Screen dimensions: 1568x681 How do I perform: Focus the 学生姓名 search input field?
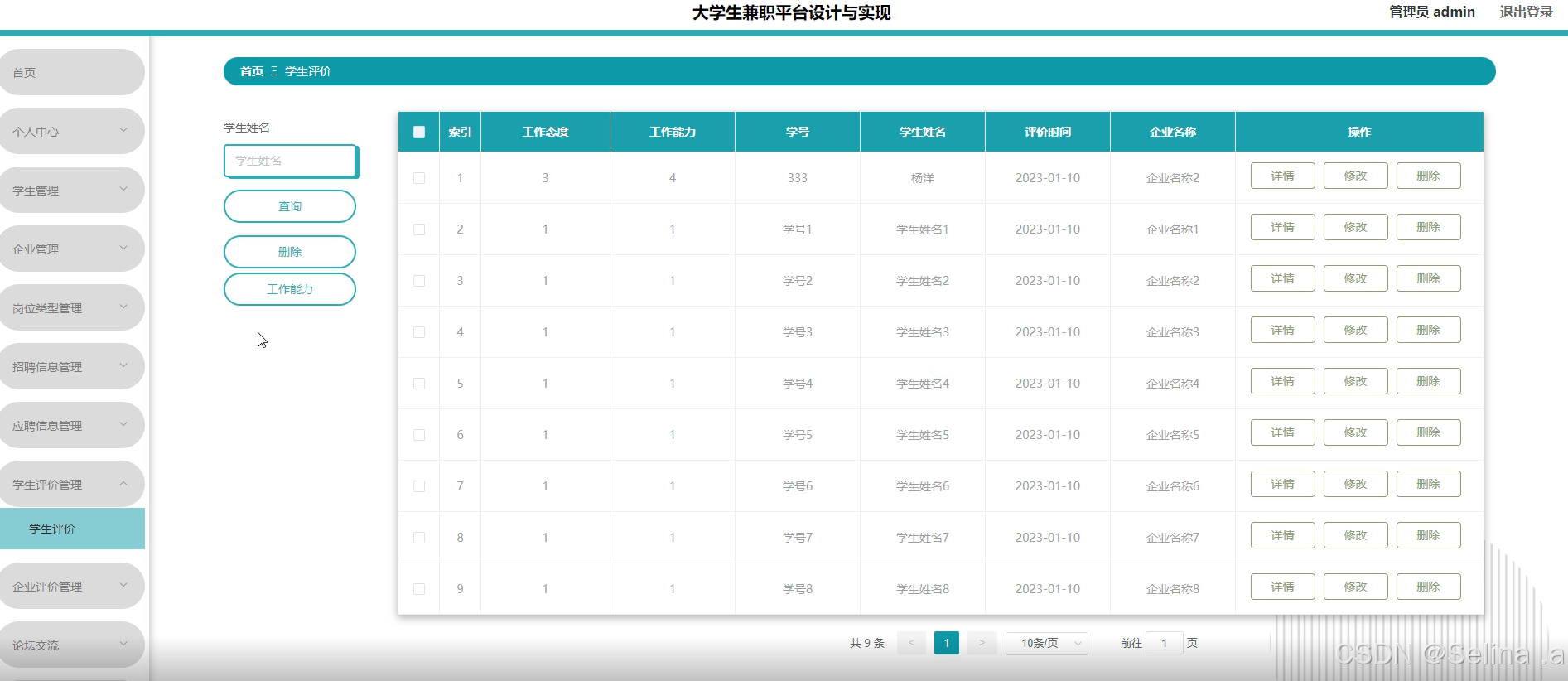click(291, 161)
